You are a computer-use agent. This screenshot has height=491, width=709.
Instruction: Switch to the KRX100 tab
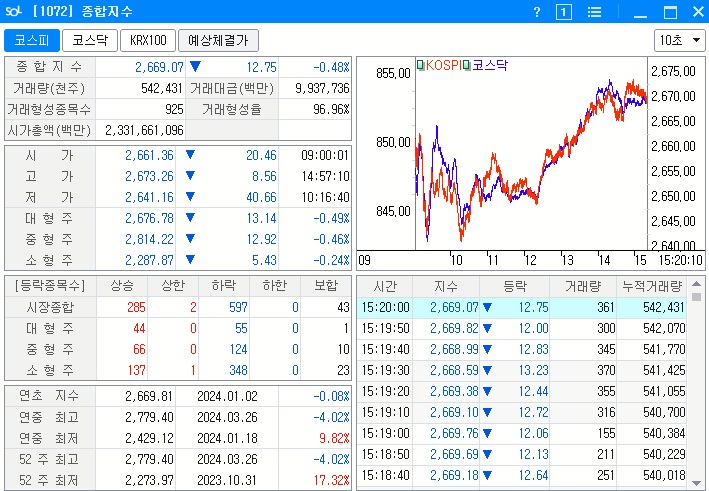[x=148, y=41]
